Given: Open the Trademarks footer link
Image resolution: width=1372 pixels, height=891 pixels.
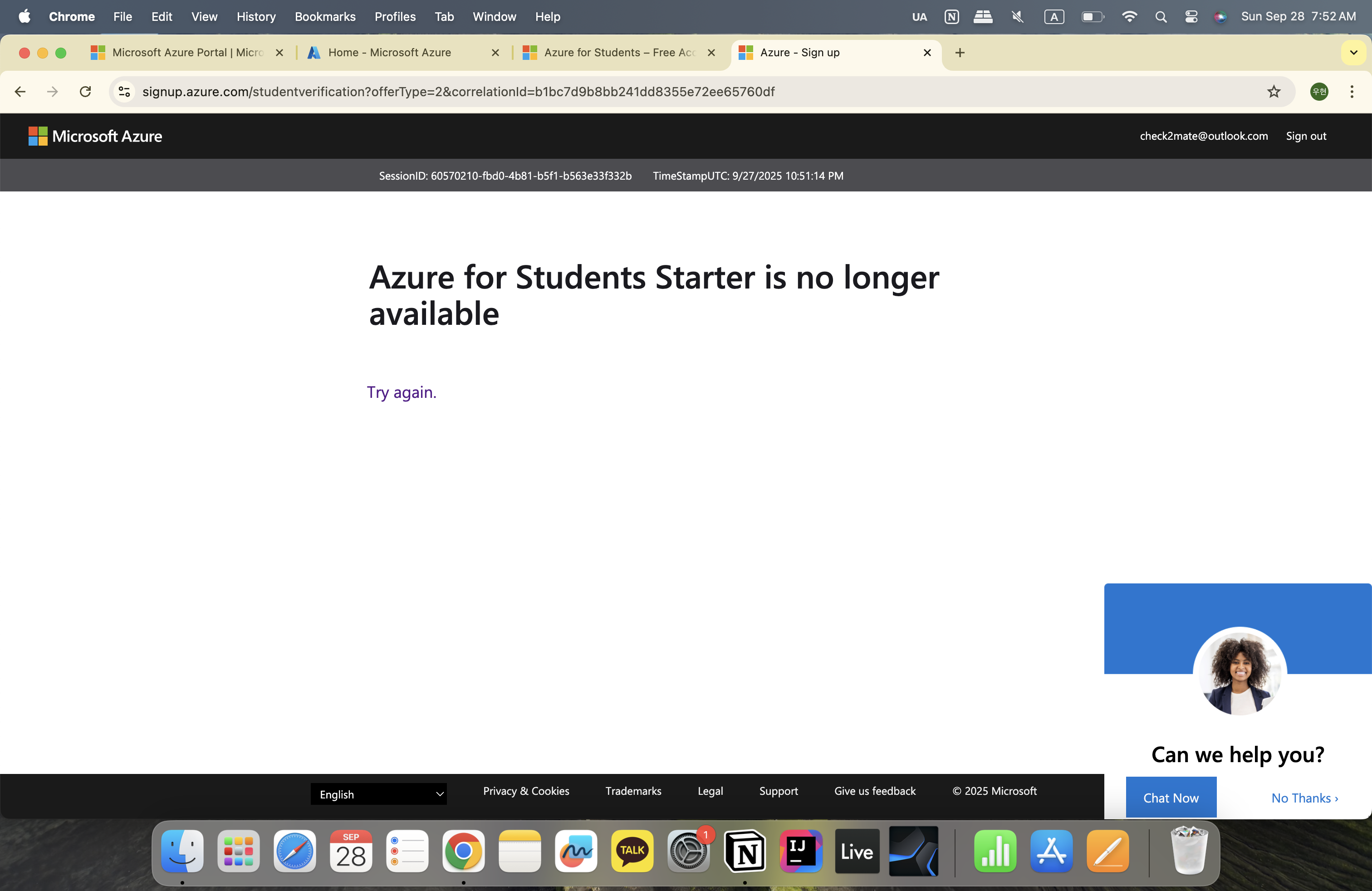Looking at the screenshot, I should coord(633,791).
